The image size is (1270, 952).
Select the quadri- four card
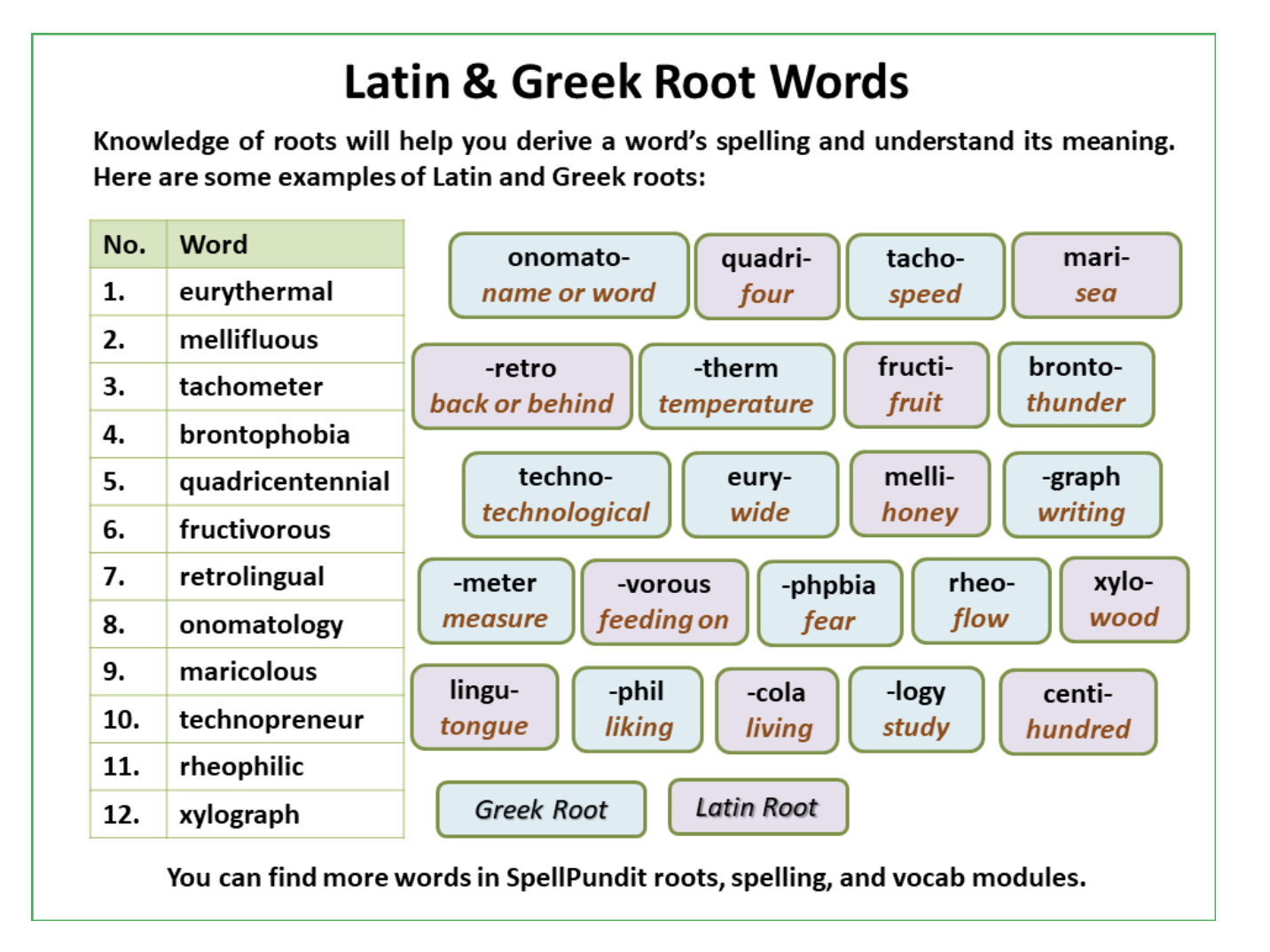(767, 277)
